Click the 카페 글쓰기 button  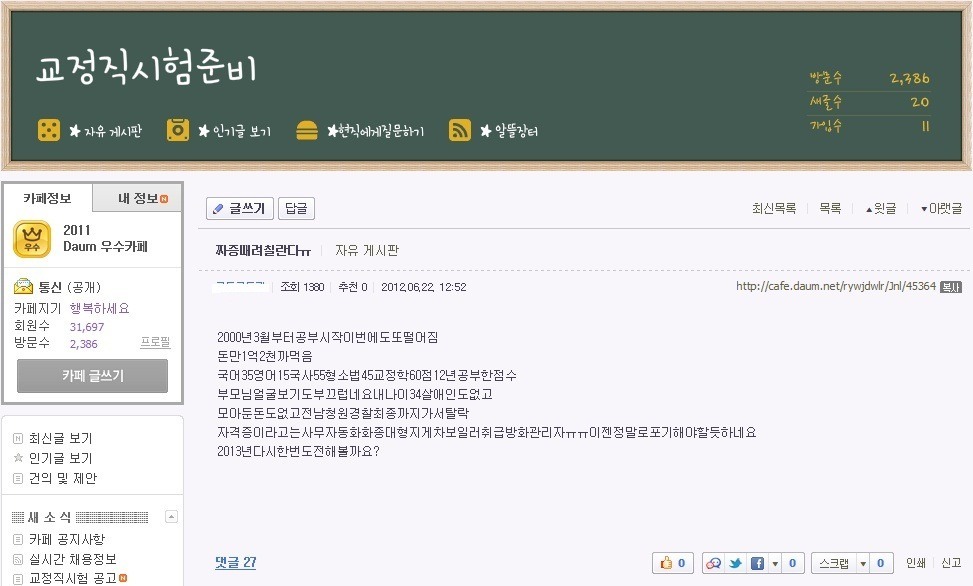coord(93,373)
